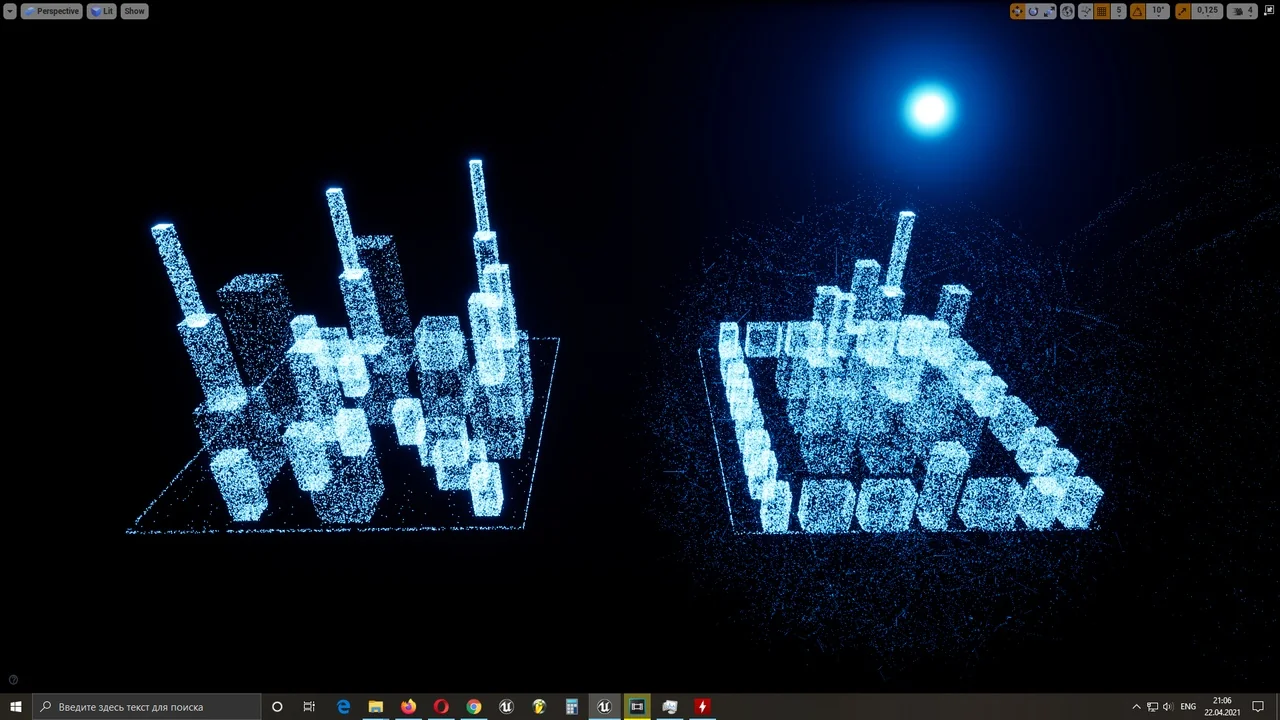1280x720 pixels.
Task: Open the Perspective view mode menu
Action: 51,11
